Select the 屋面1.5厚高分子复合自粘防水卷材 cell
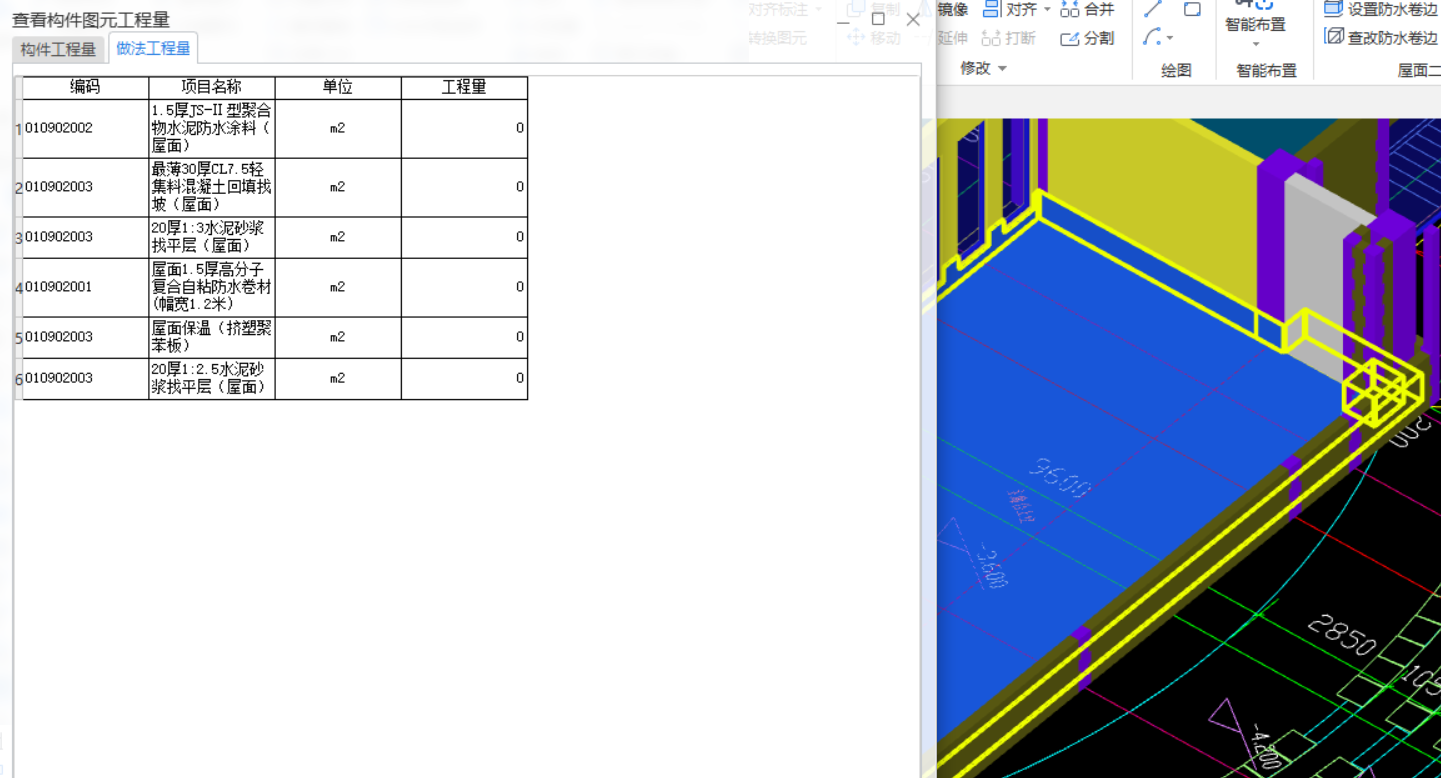The height and width of the screenshot is (778, 1441). 212,287
